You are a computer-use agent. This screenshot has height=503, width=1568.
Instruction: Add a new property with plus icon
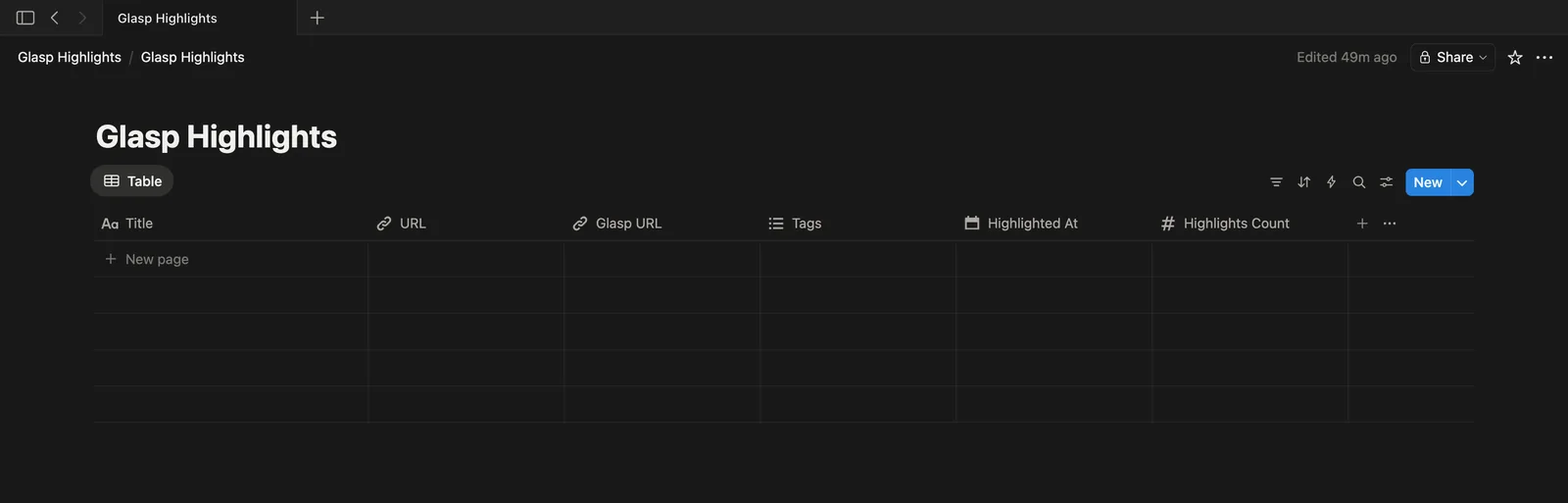pyautogui.click(x=1362, y=224)
